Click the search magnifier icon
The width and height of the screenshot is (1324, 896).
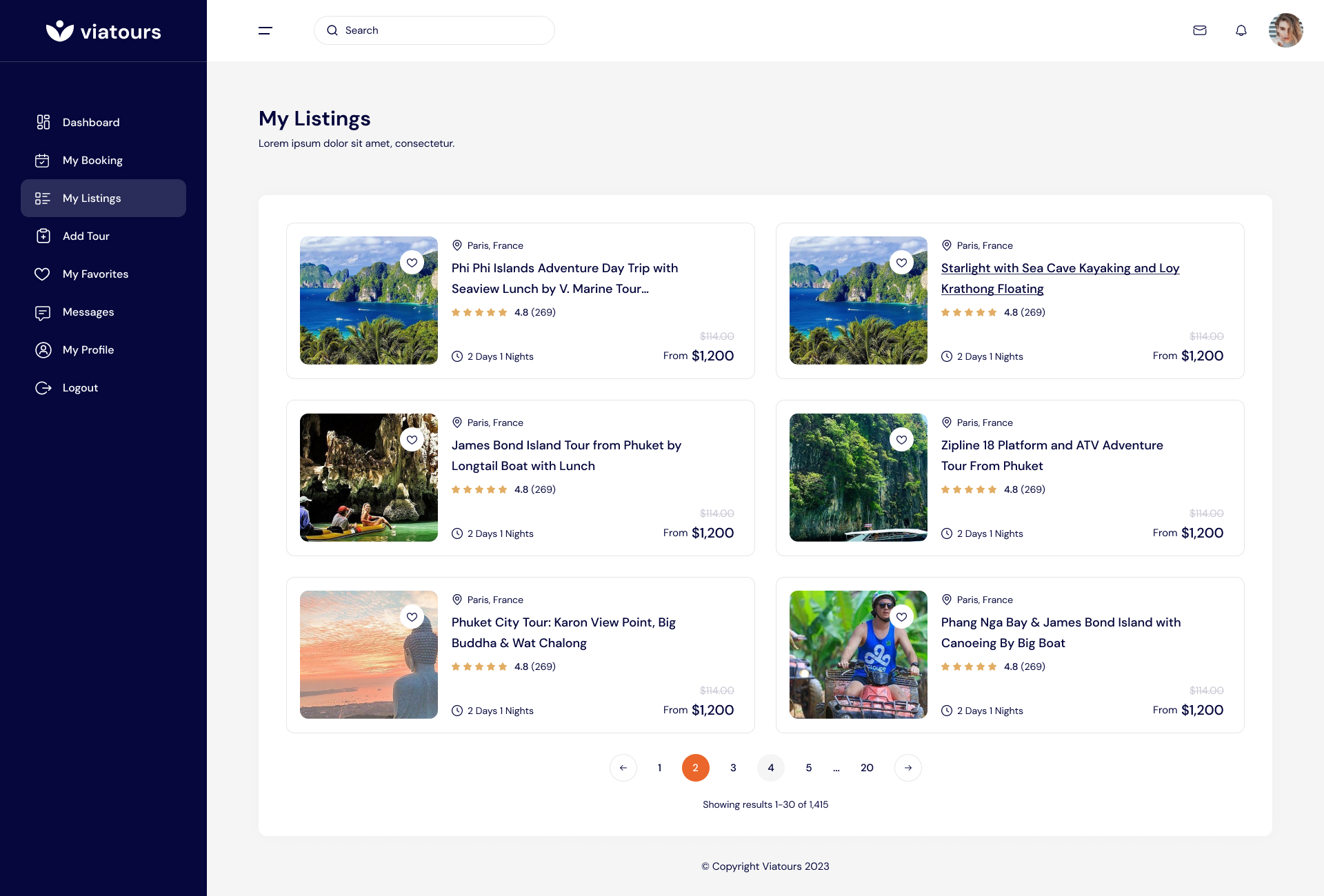[332, 30]
